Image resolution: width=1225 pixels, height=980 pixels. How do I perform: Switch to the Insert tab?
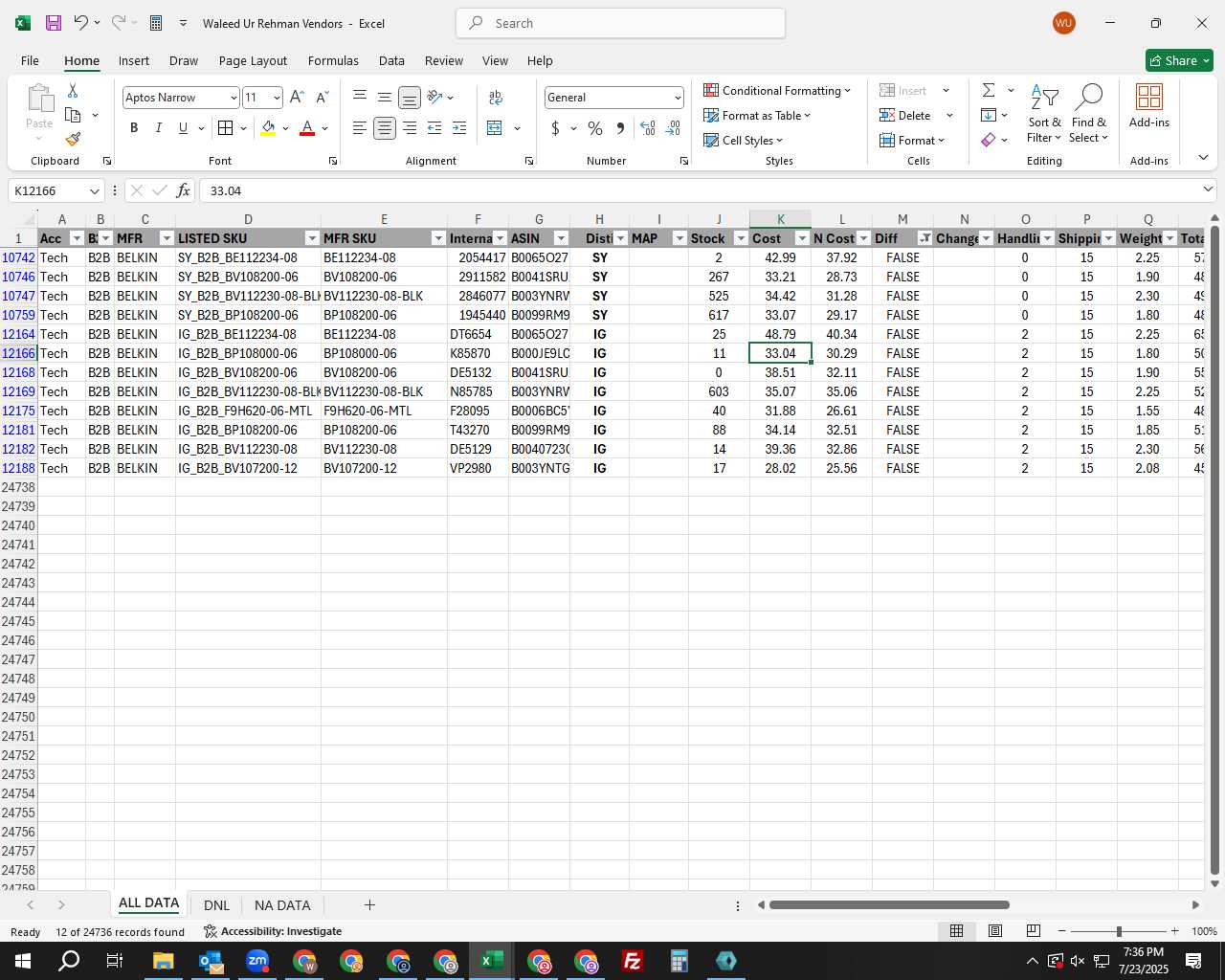coord(134,60)
